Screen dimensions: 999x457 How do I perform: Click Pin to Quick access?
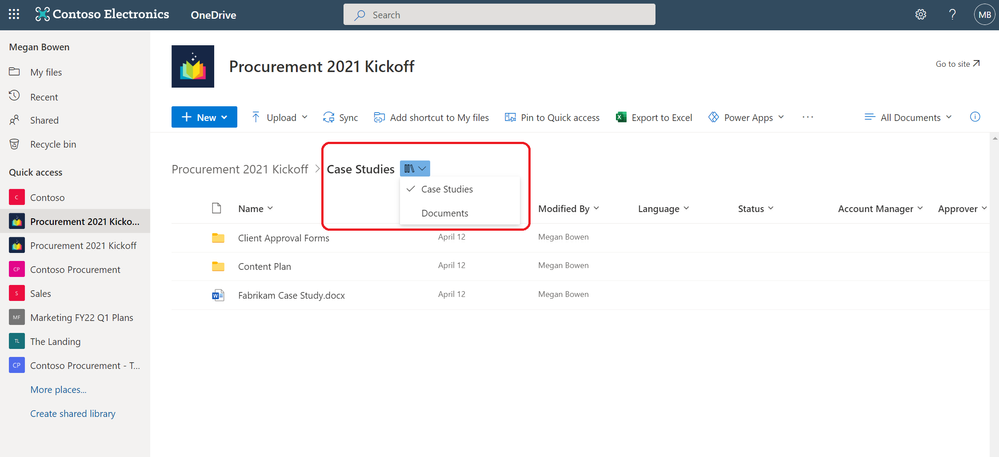552,117
